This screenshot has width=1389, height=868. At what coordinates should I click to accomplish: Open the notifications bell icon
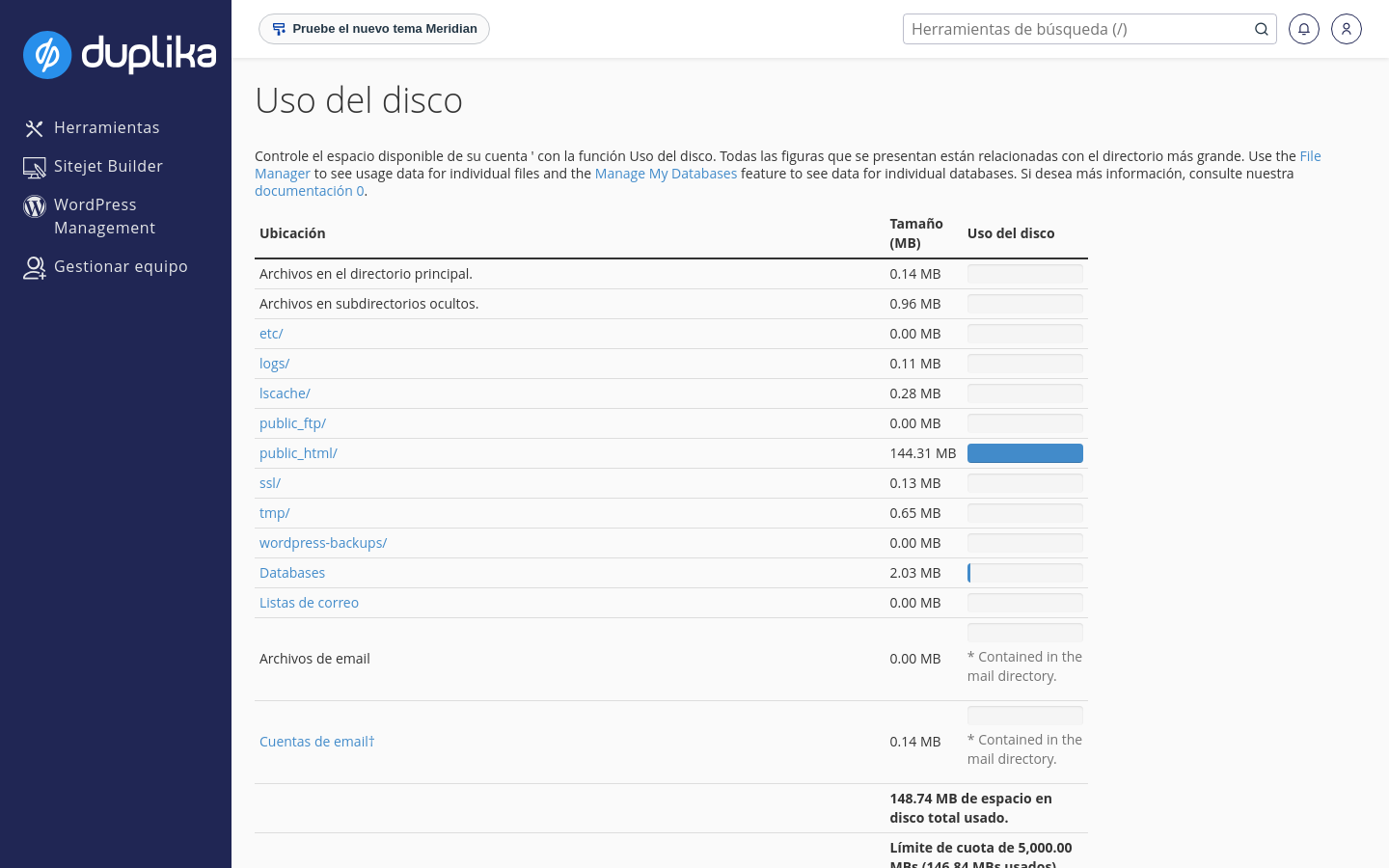point(1304,29)
